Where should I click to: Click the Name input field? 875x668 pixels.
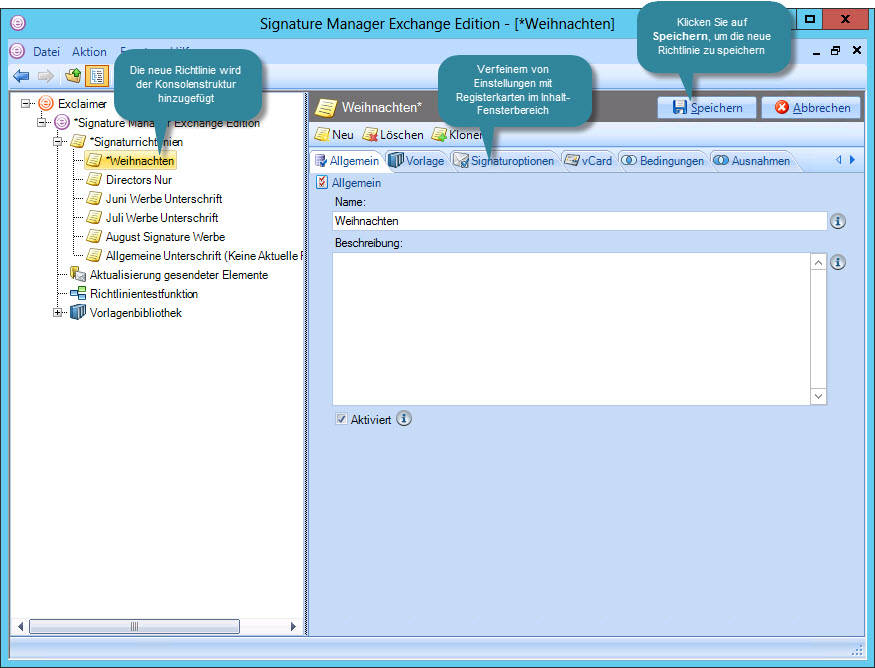click(x=579, y=221)
